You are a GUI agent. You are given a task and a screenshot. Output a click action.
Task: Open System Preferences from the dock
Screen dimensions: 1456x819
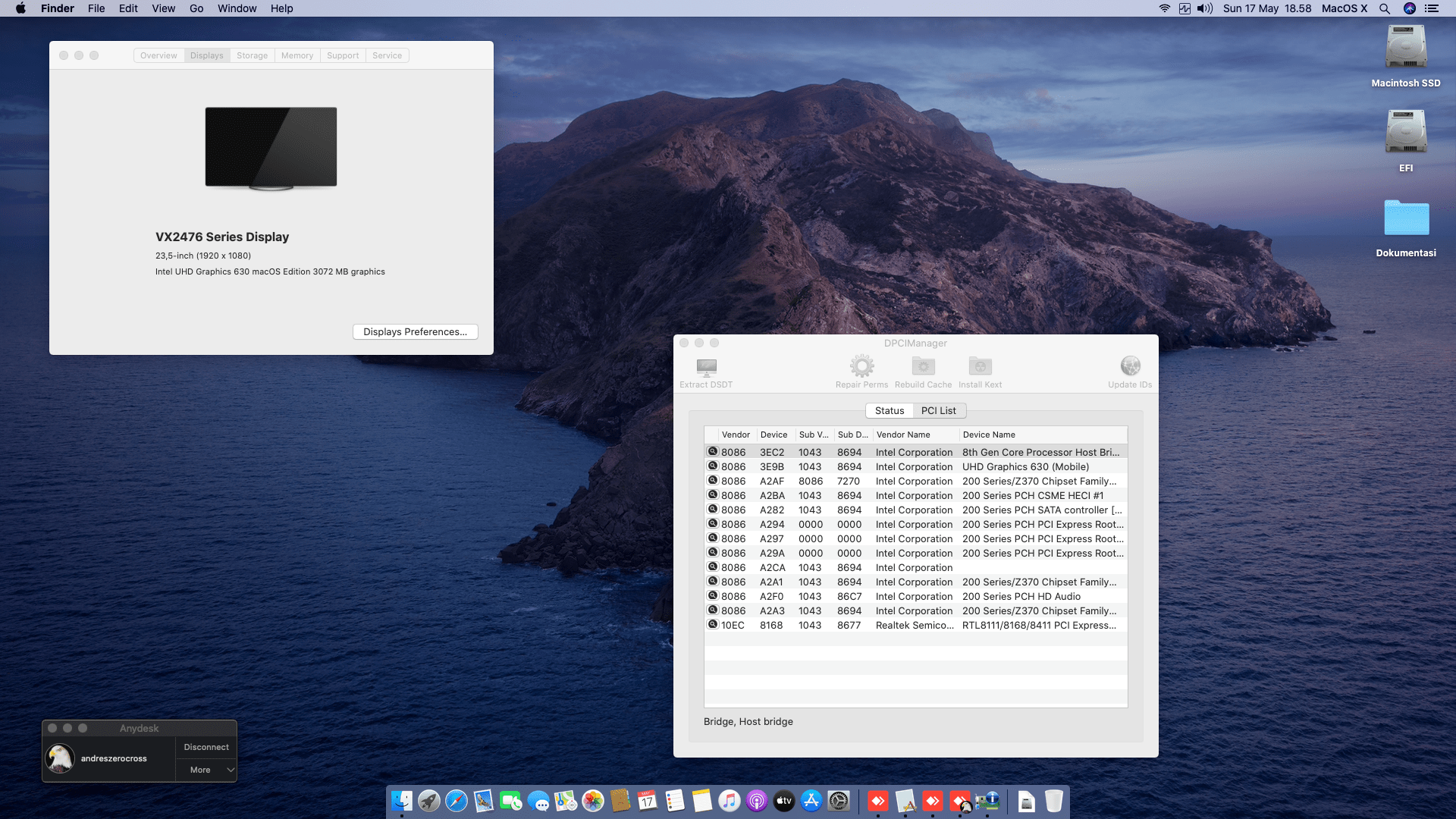click(x=839, y=801)
